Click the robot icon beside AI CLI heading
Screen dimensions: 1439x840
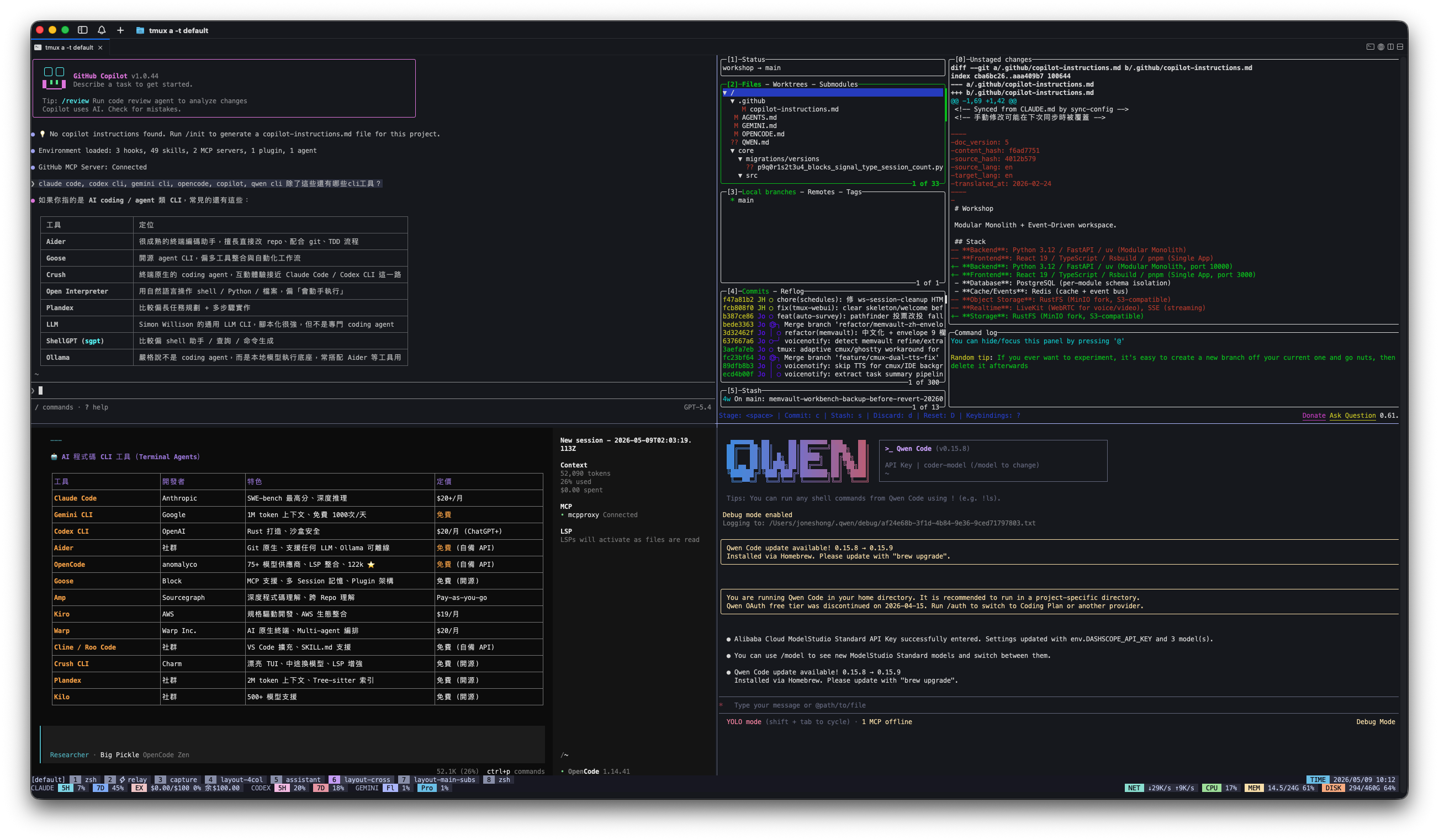coord(54,456)
